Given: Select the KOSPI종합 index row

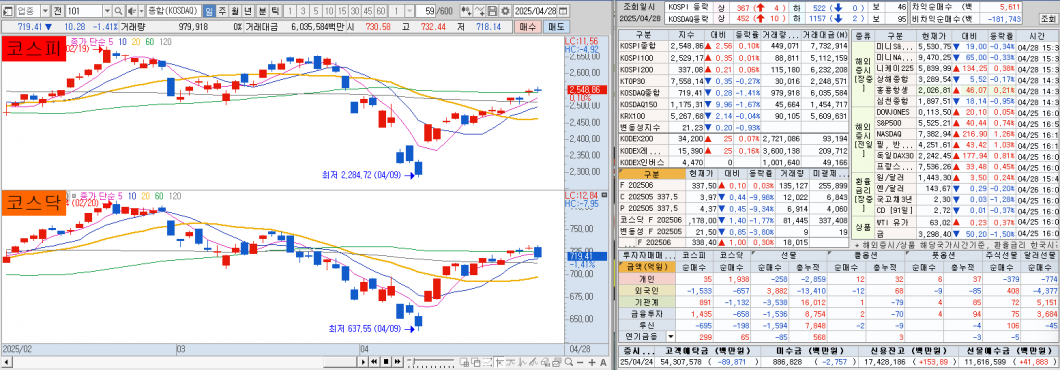Looking at the screenshot, I should (x=734, y=46).
